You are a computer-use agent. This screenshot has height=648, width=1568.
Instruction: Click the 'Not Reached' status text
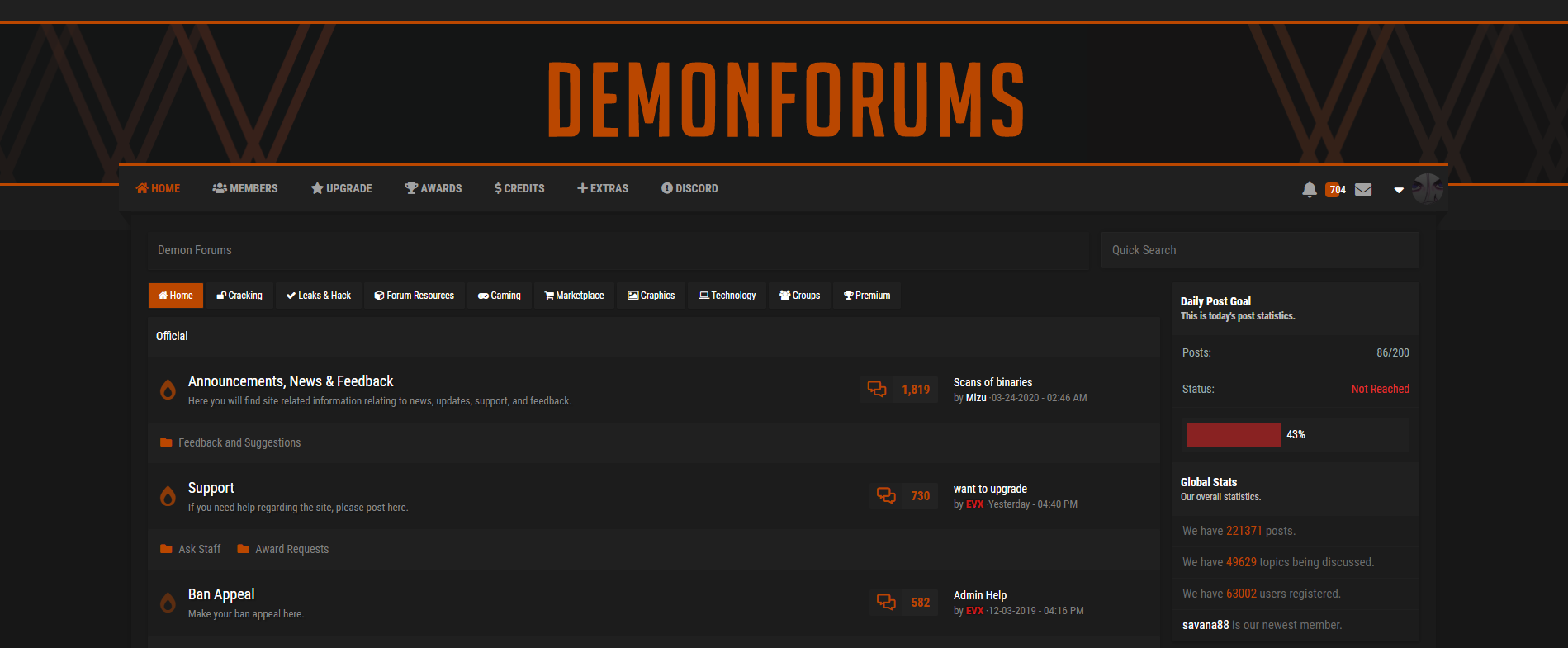[x=1380, y=389]
